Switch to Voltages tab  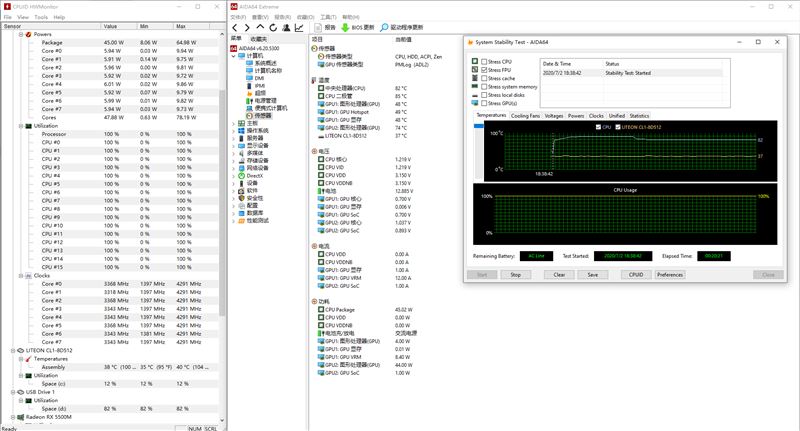(554, 116)
